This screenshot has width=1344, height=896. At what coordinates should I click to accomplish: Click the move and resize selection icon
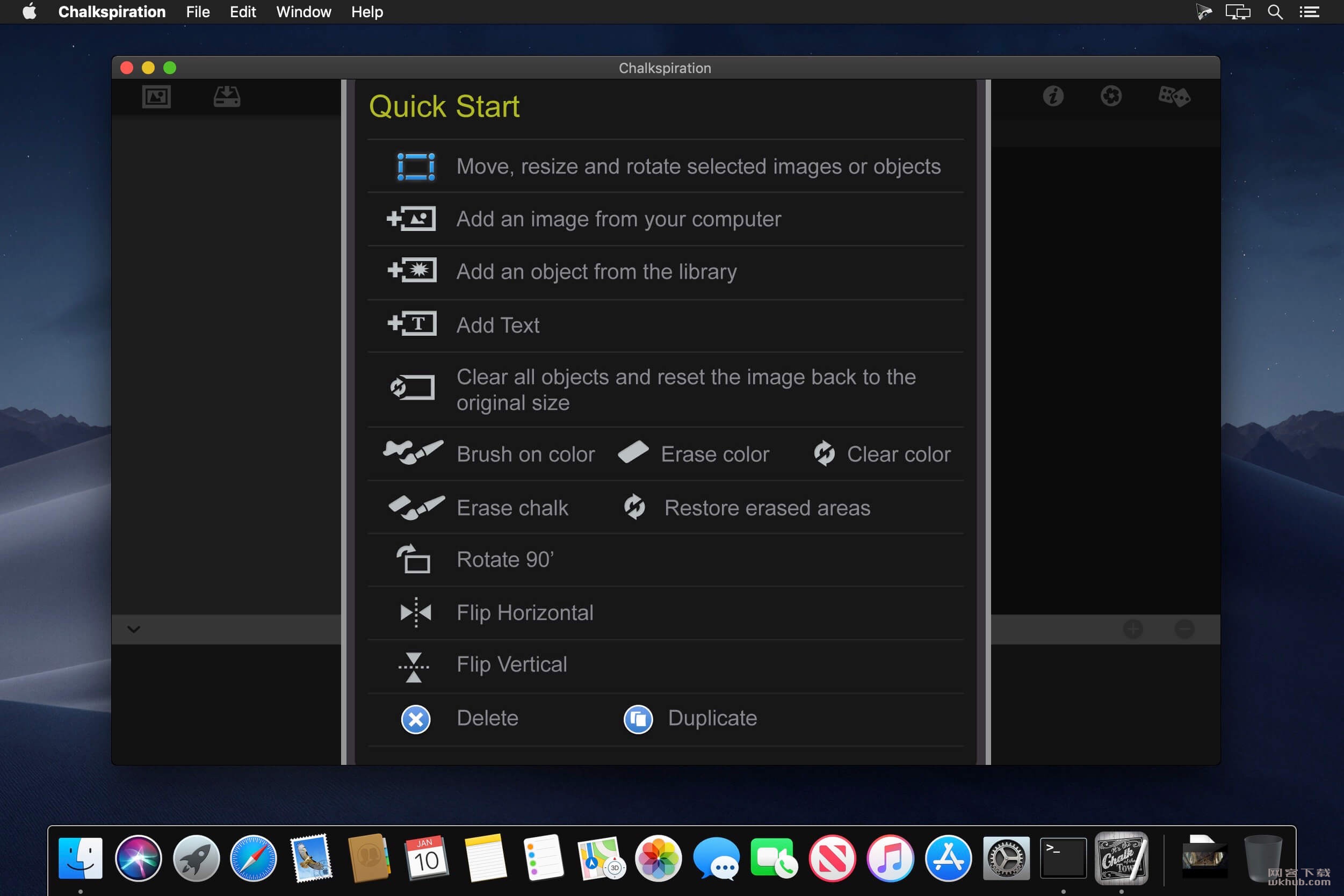pos(415,167)
